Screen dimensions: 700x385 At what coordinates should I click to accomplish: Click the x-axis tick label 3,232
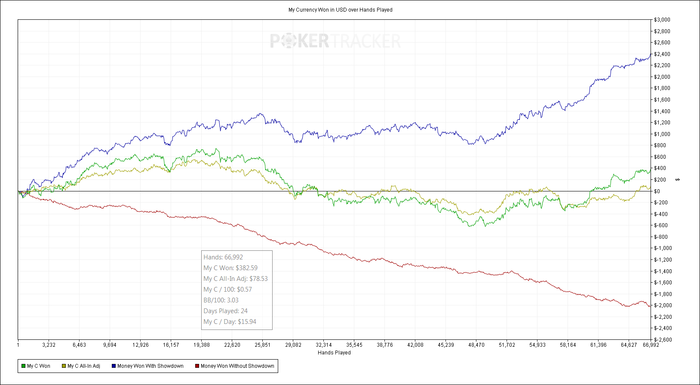click(x=48, y=345)
